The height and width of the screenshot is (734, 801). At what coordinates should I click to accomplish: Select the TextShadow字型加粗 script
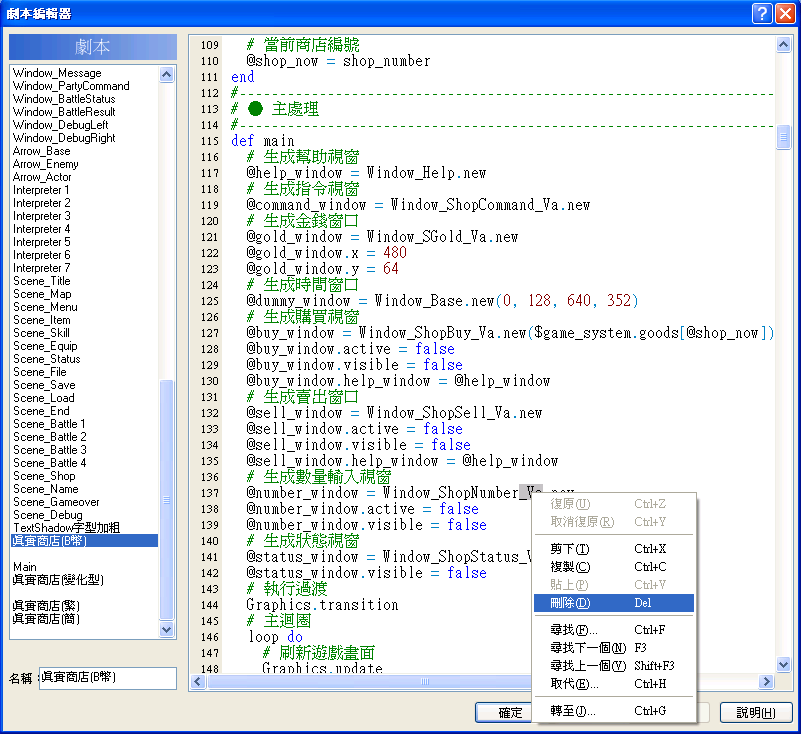click(66, 528)
